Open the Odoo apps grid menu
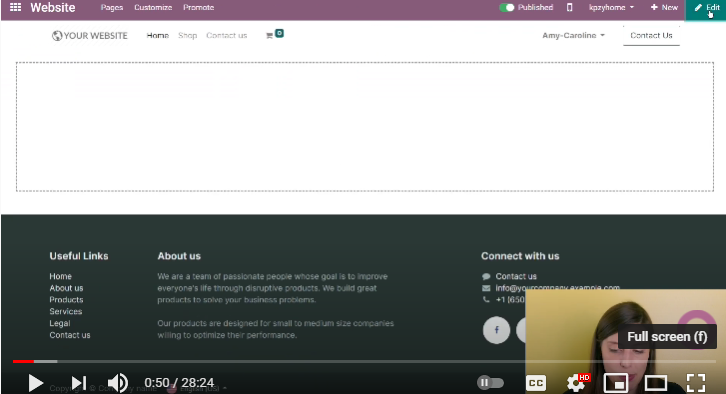726x394 pixels. point(15,7)
